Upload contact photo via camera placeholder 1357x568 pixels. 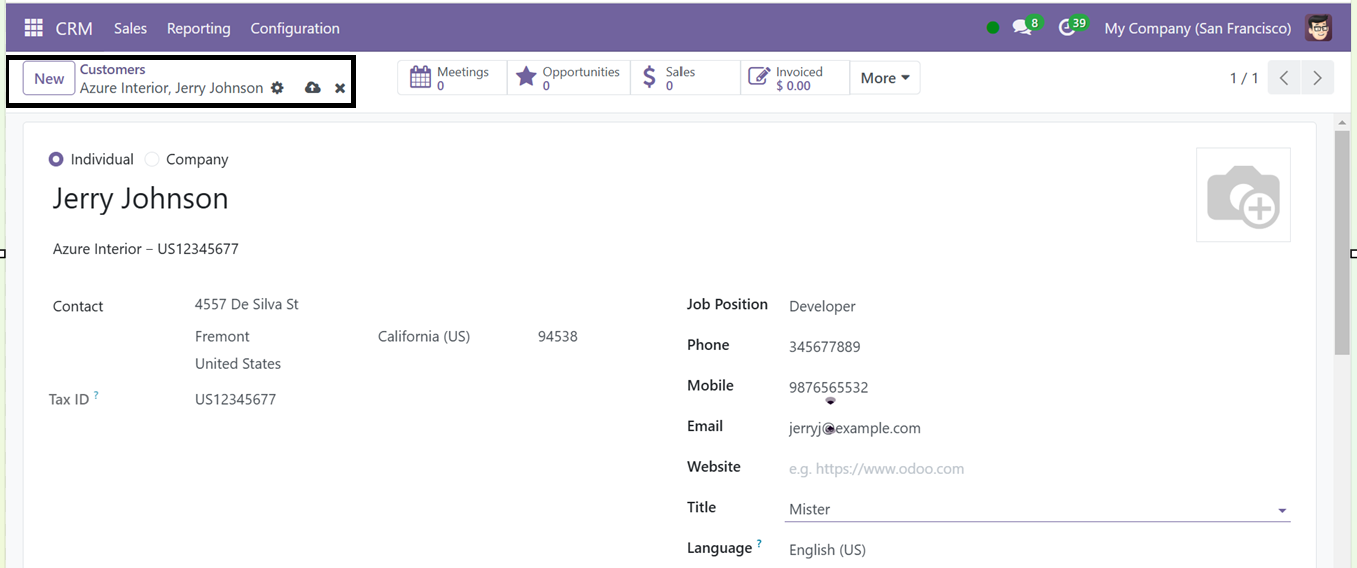tap(1243, 195)
